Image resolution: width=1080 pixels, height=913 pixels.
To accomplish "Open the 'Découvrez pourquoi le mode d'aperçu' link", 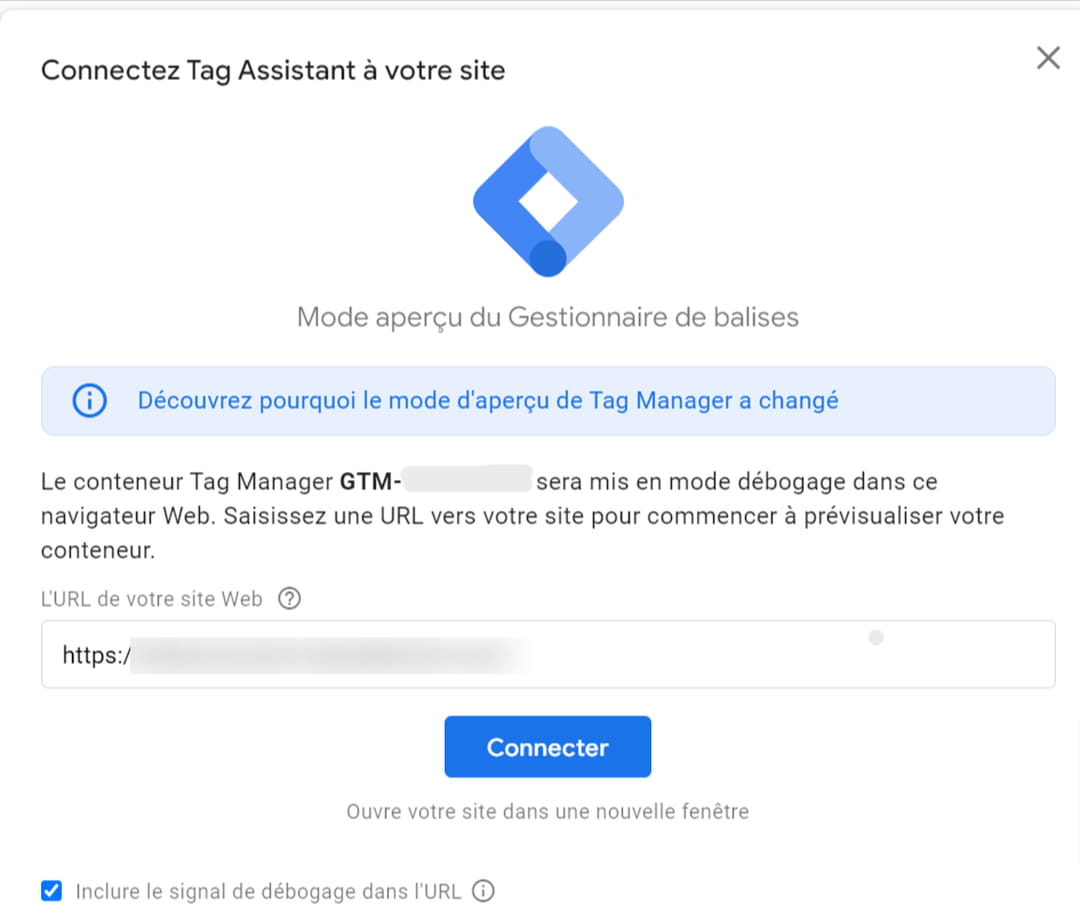I will pos(488,401).
